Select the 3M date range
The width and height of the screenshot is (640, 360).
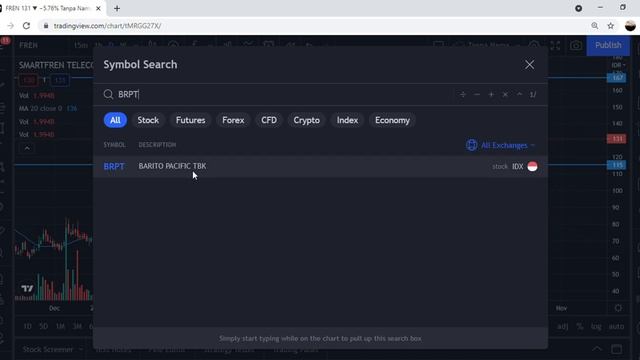[77, 326]
